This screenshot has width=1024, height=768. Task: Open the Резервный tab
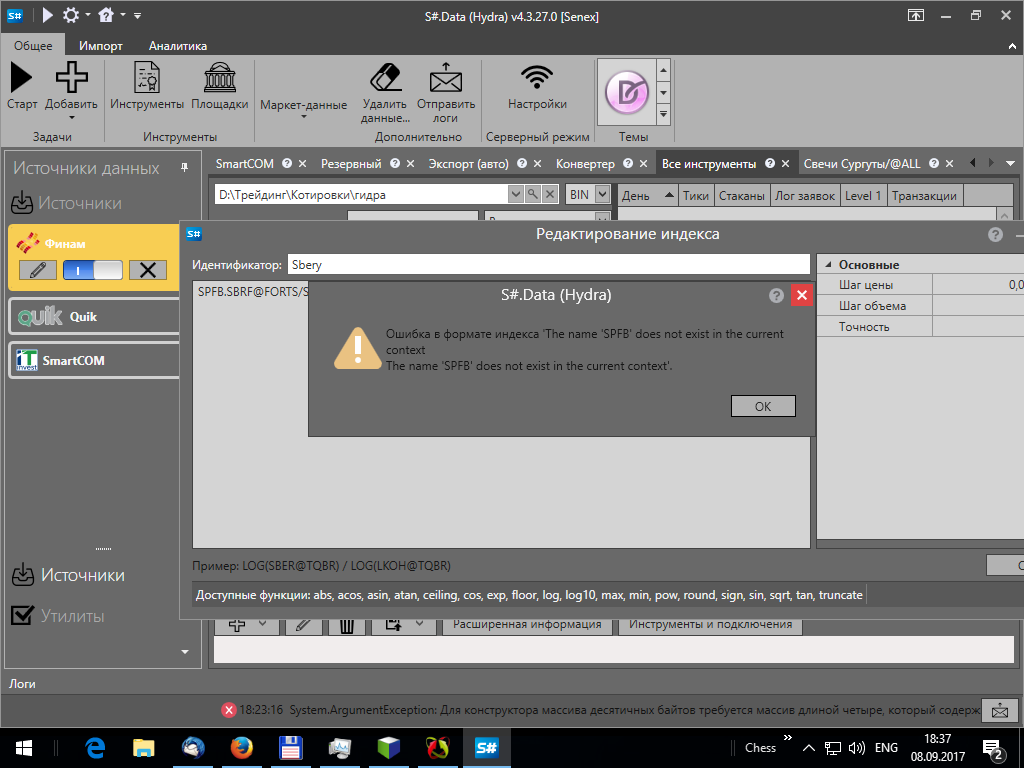click(351, 164)
